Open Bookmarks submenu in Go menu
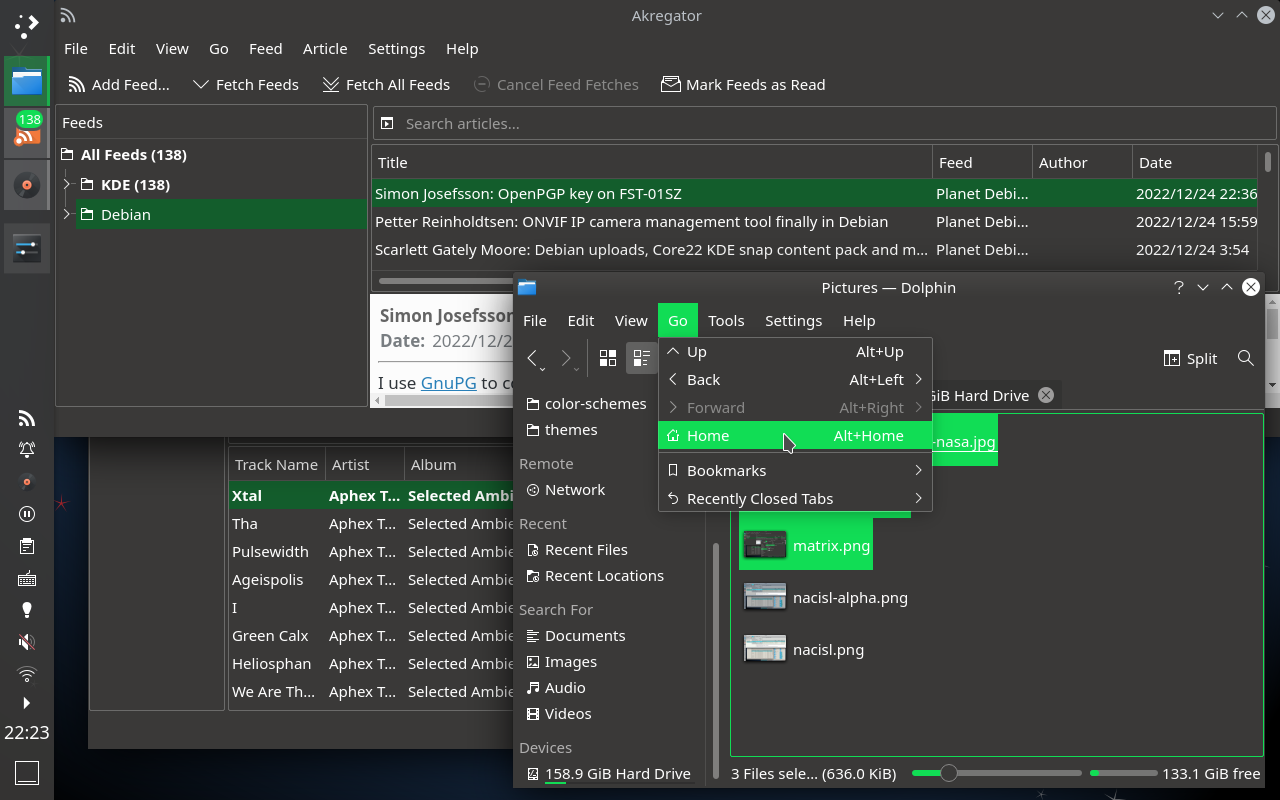The height and width of the screenshot is (800, 1280). click(x=795, y=471)
